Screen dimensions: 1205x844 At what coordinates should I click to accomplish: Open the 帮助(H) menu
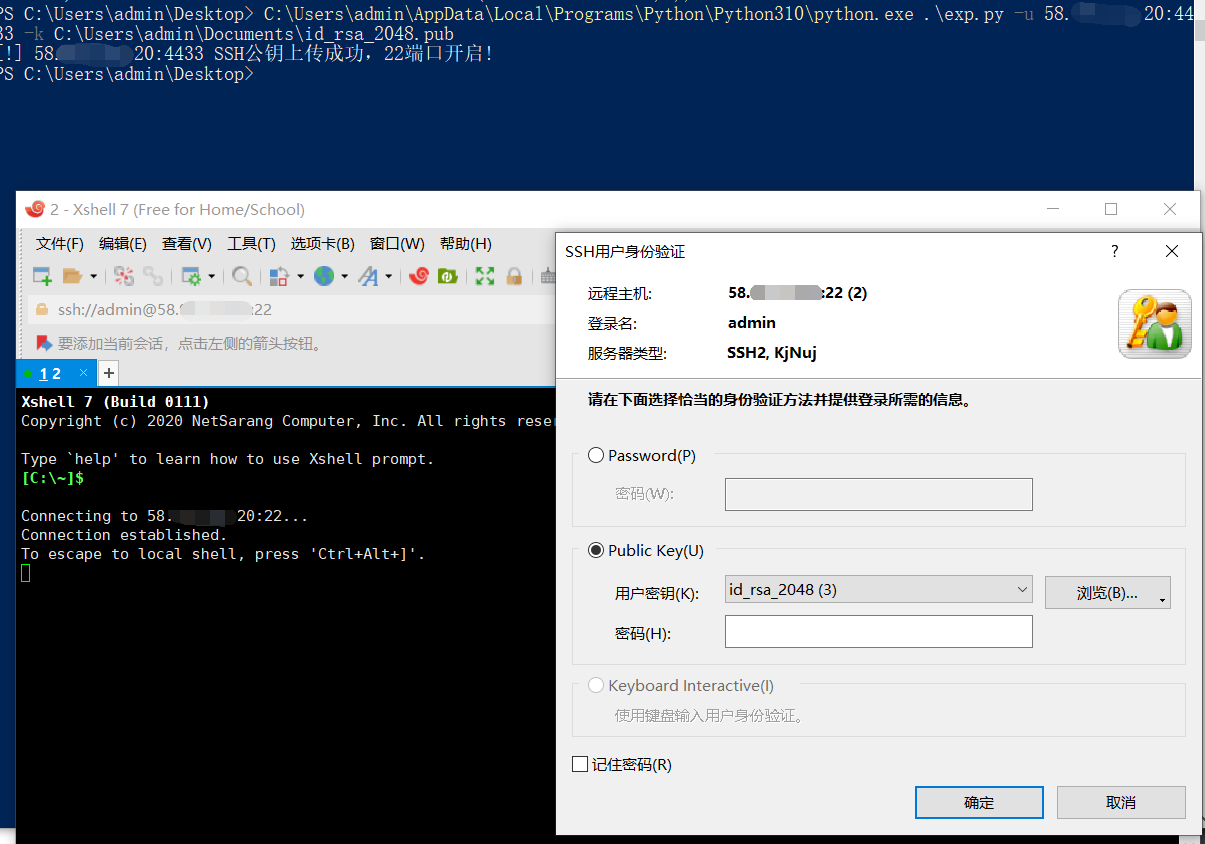pyautogui.click(x=466, y=243)
